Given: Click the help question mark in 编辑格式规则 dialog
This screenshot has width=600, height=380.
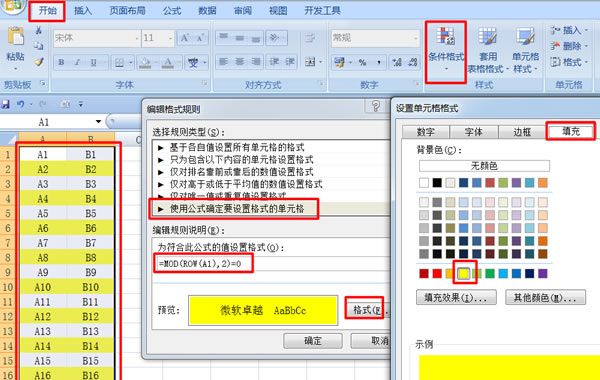Looking at the screenshot, I should pos(376,106).
